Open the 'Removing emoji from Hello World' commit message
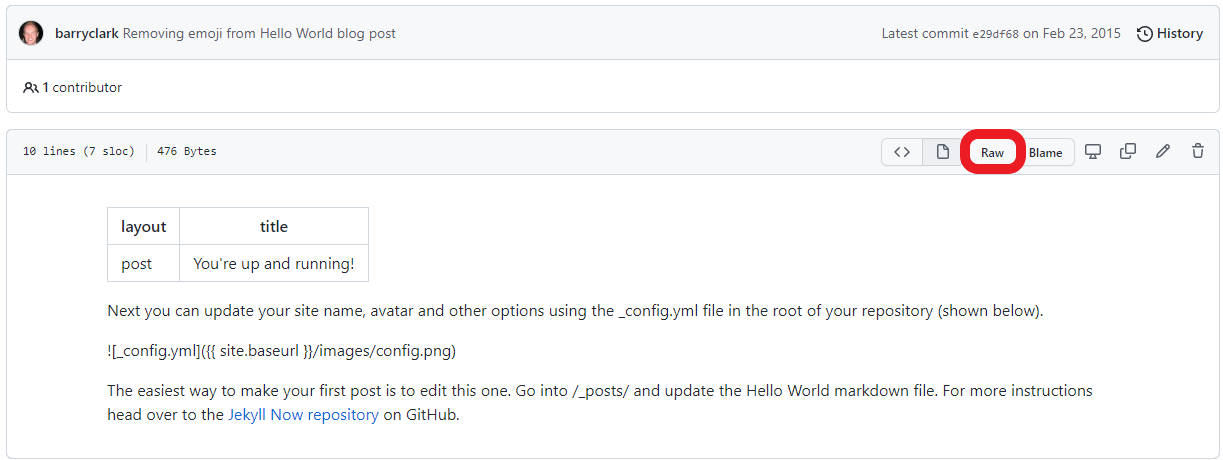1223x460 pixels. (x=259, y=33)
